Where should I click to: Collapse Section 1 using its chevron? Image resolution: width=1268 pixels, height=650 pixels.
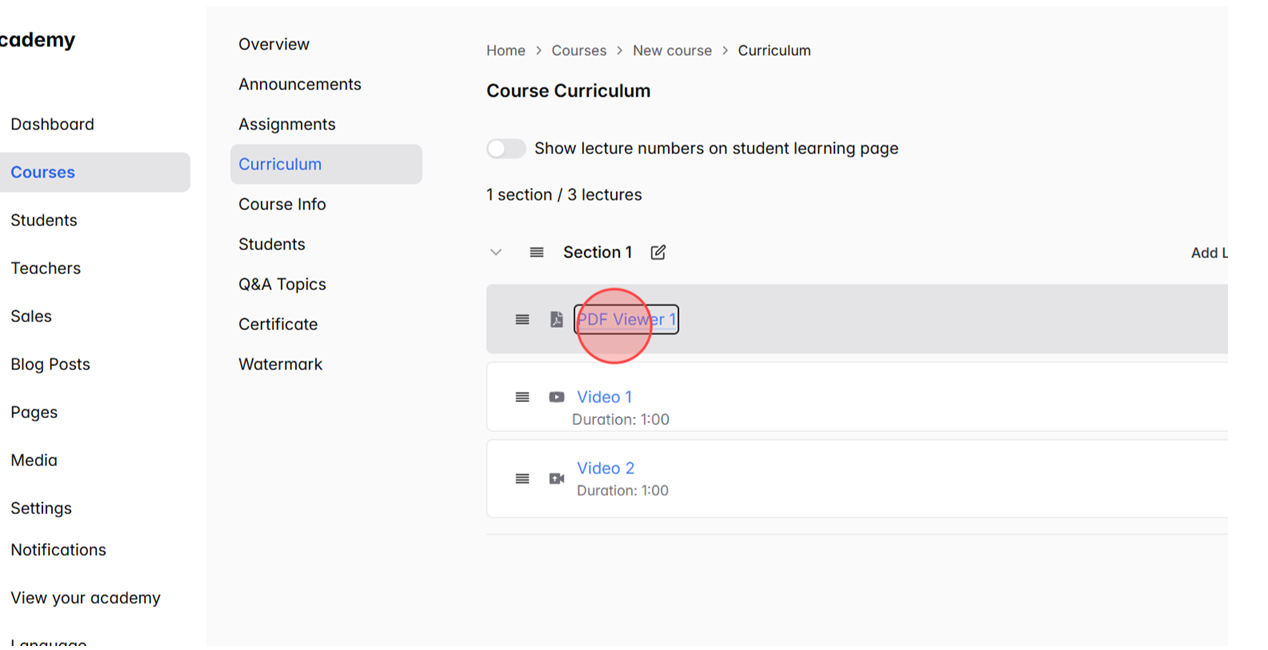[x=496, y=252]
